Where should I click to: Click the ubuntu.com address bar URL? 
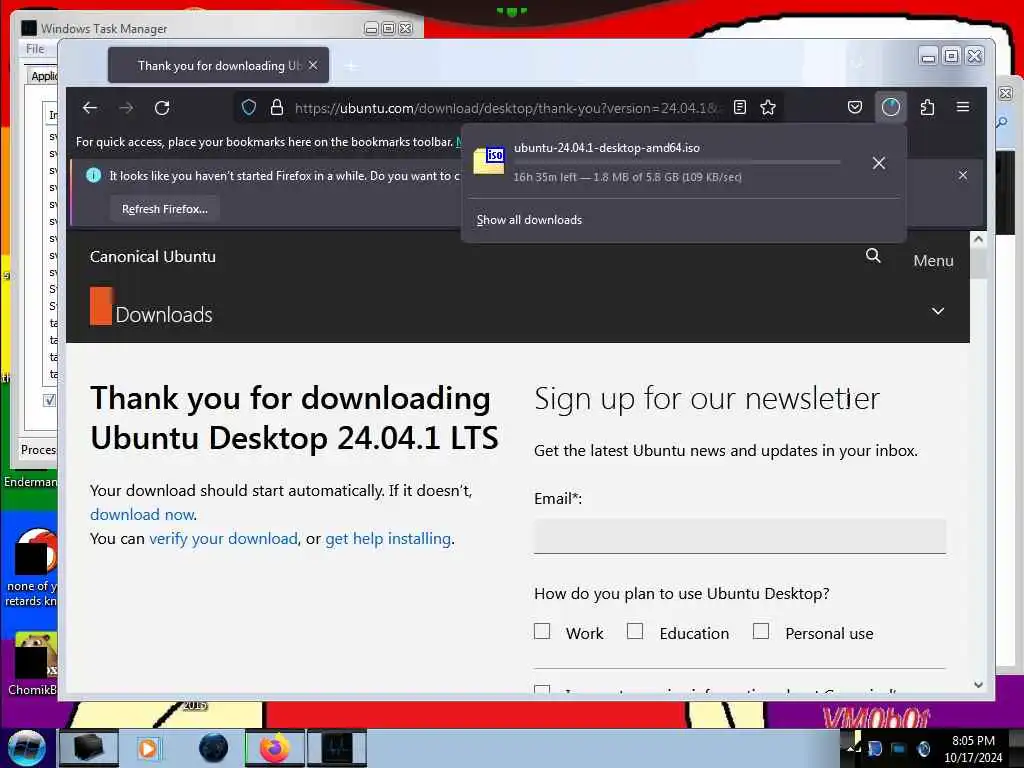[506, 108]
